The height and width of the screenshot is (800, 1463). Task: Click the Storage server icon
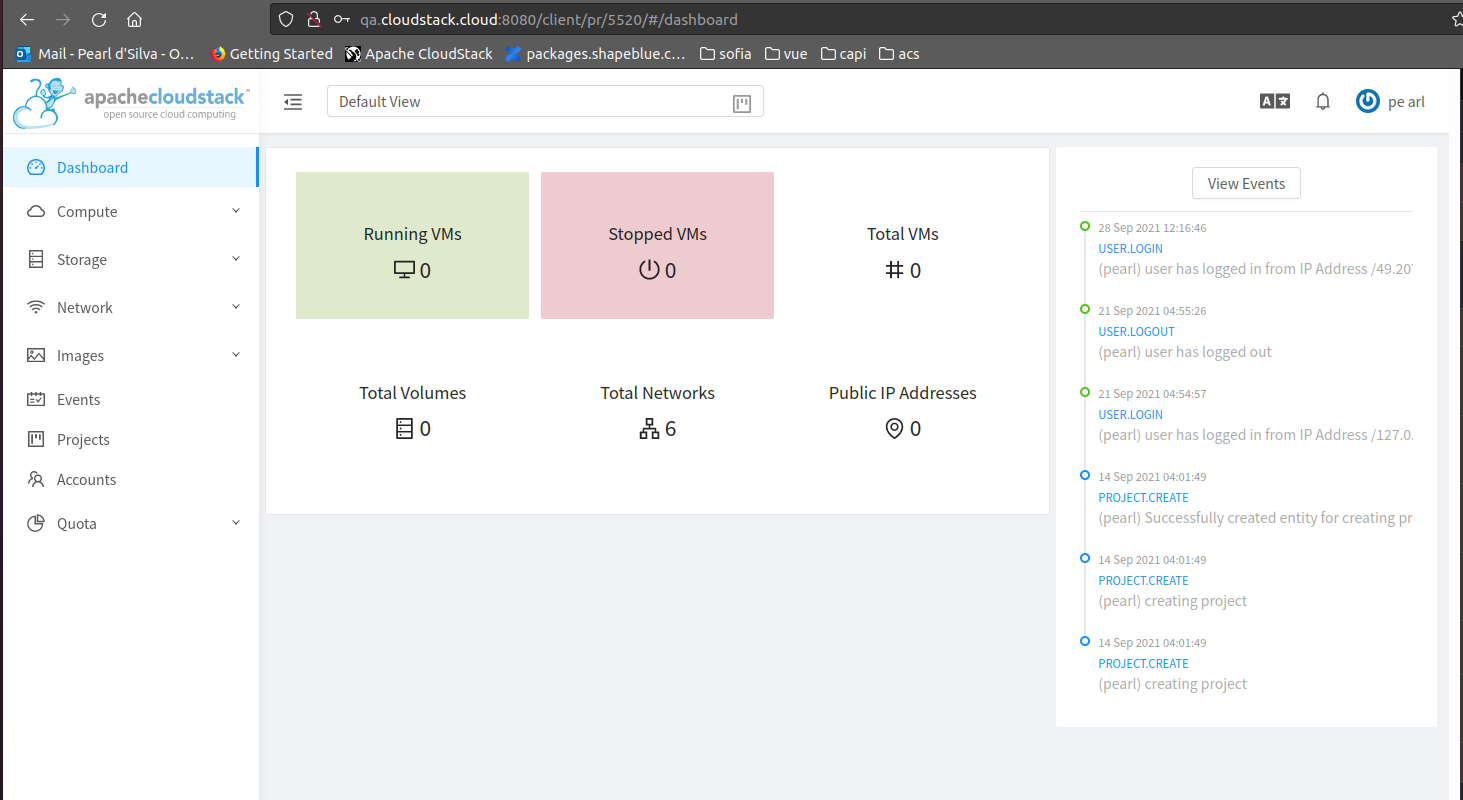[36, 259]
